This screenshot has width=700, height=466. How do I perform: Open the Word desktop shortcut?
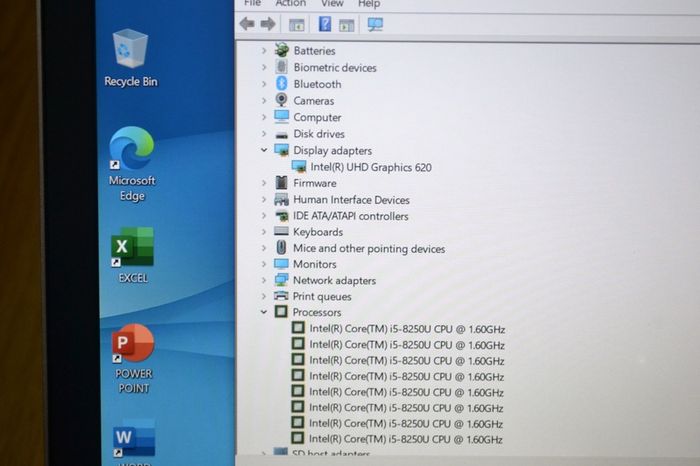134,442
